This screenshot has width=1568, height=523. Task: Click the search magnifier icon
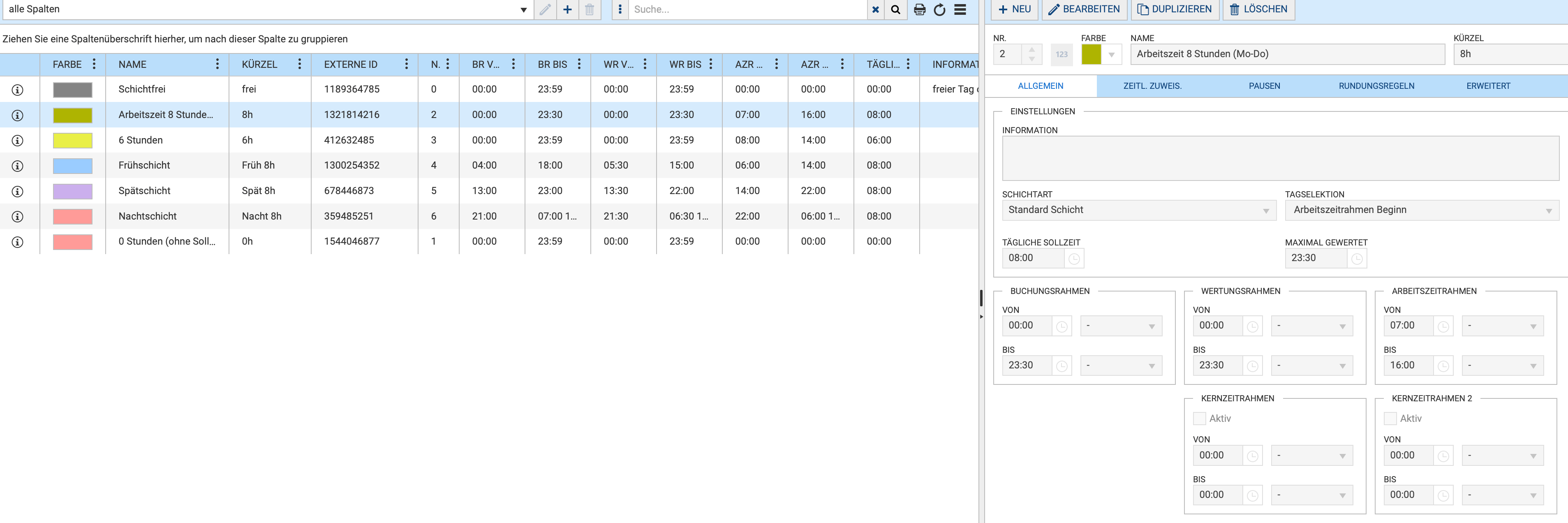coord(895,10)
